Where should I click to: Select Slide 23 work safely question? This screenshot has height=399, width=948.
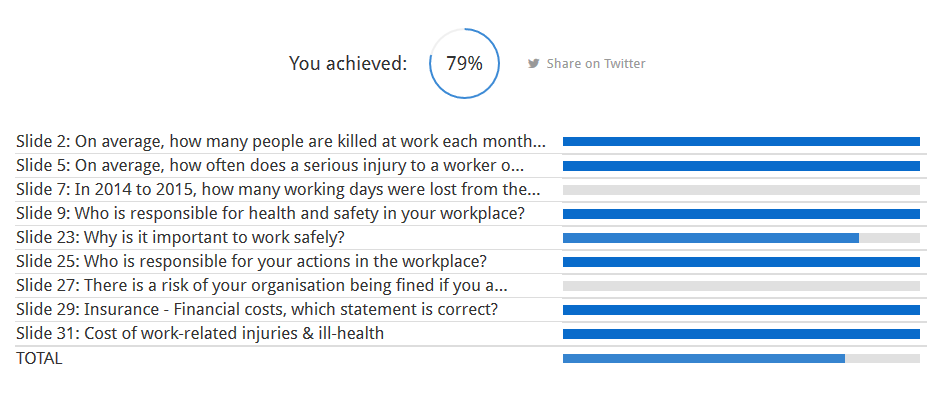point(180,238)
